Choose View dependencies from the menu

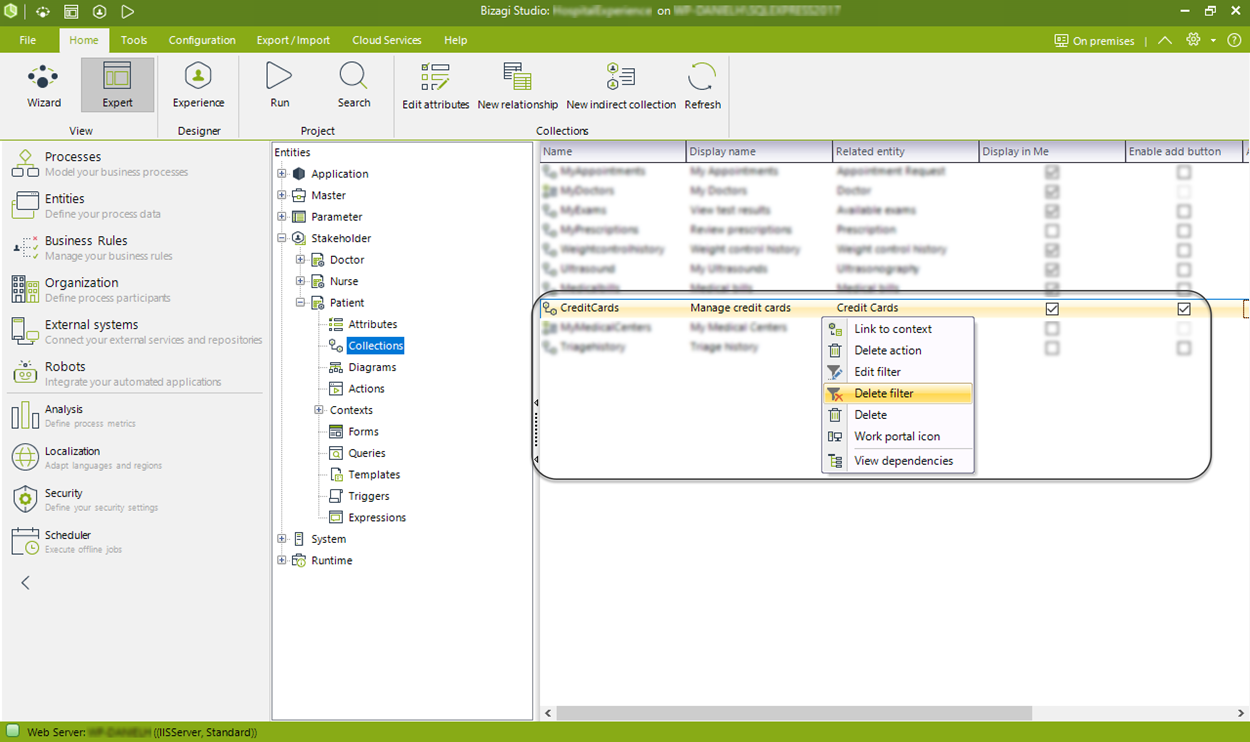pyautogui.click(x=898, y=461)
